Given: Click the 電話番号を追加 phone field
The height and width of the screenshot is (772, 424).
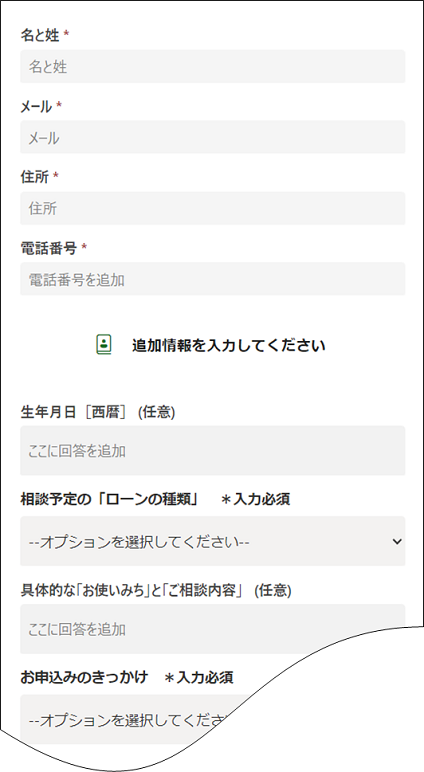Looking at the screenshot, I should click(213, 279).
